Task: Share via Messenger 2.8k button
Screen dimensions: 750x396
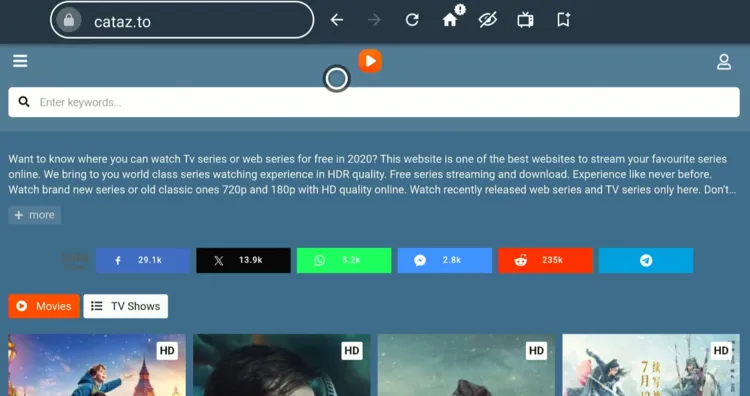Action: (445, 260)
